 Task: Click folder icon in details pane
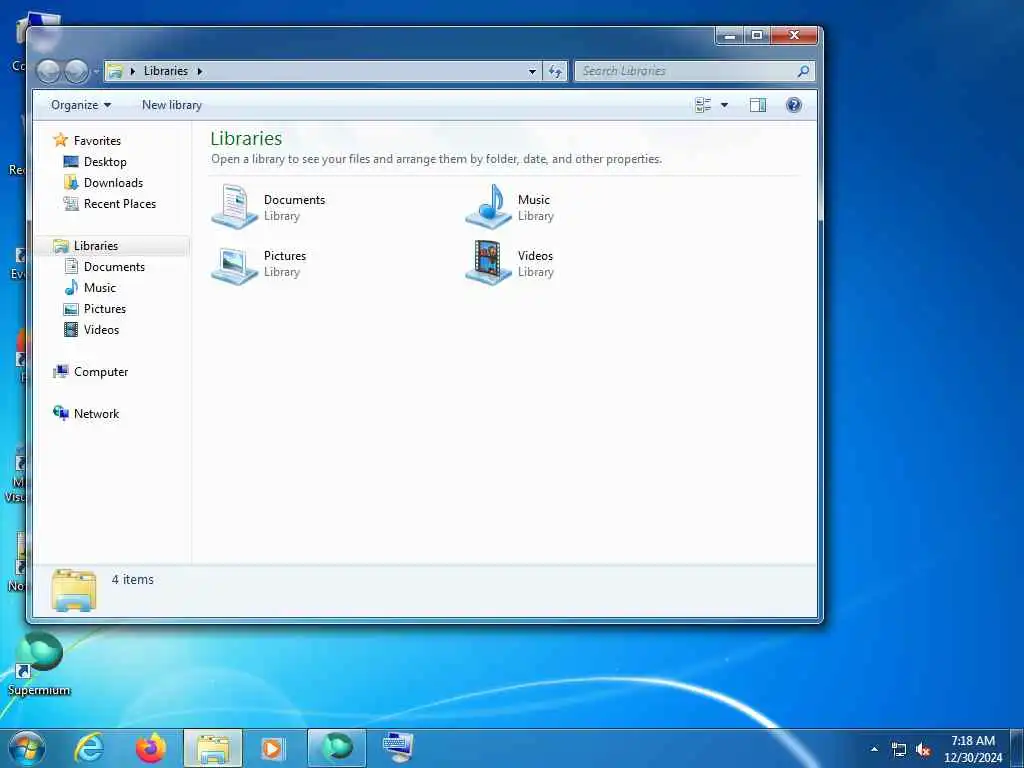74,590
